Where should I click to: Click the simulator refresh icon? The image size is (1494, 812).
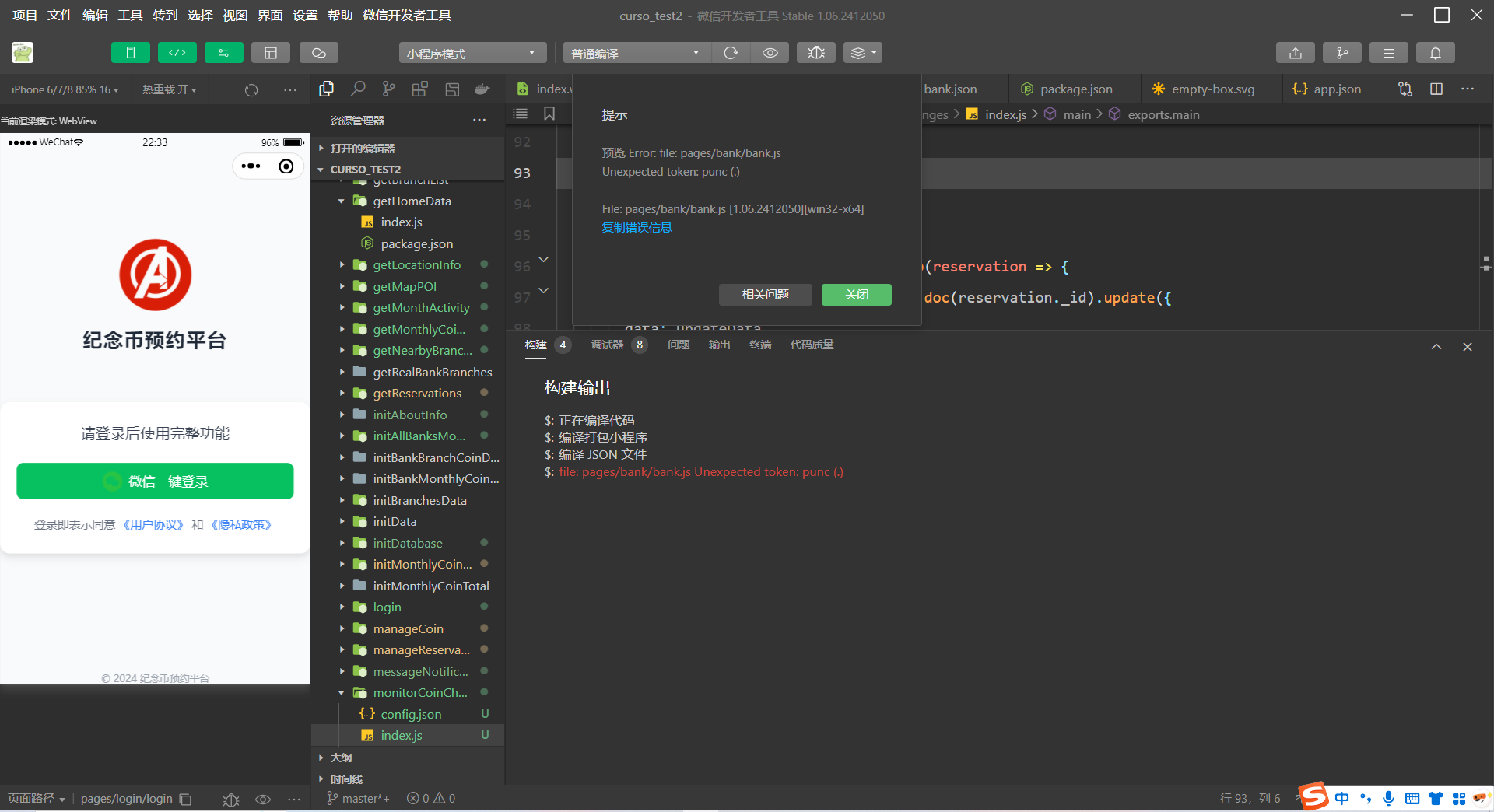(251, 90)
